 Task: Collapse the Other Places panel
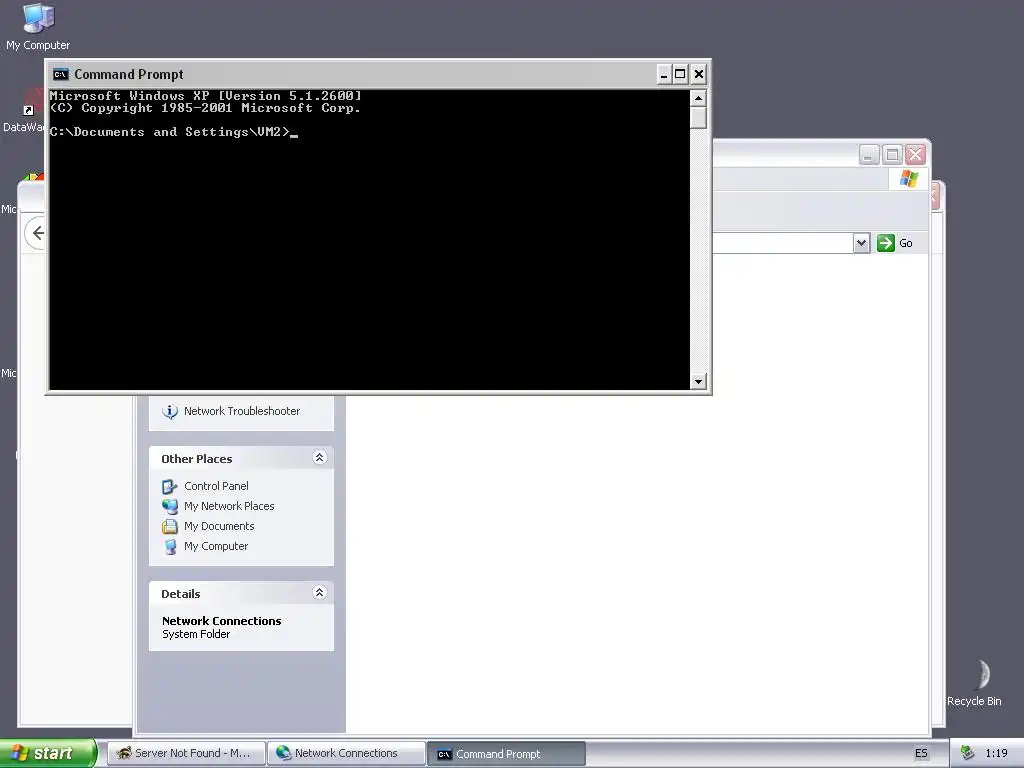(319, 458)
